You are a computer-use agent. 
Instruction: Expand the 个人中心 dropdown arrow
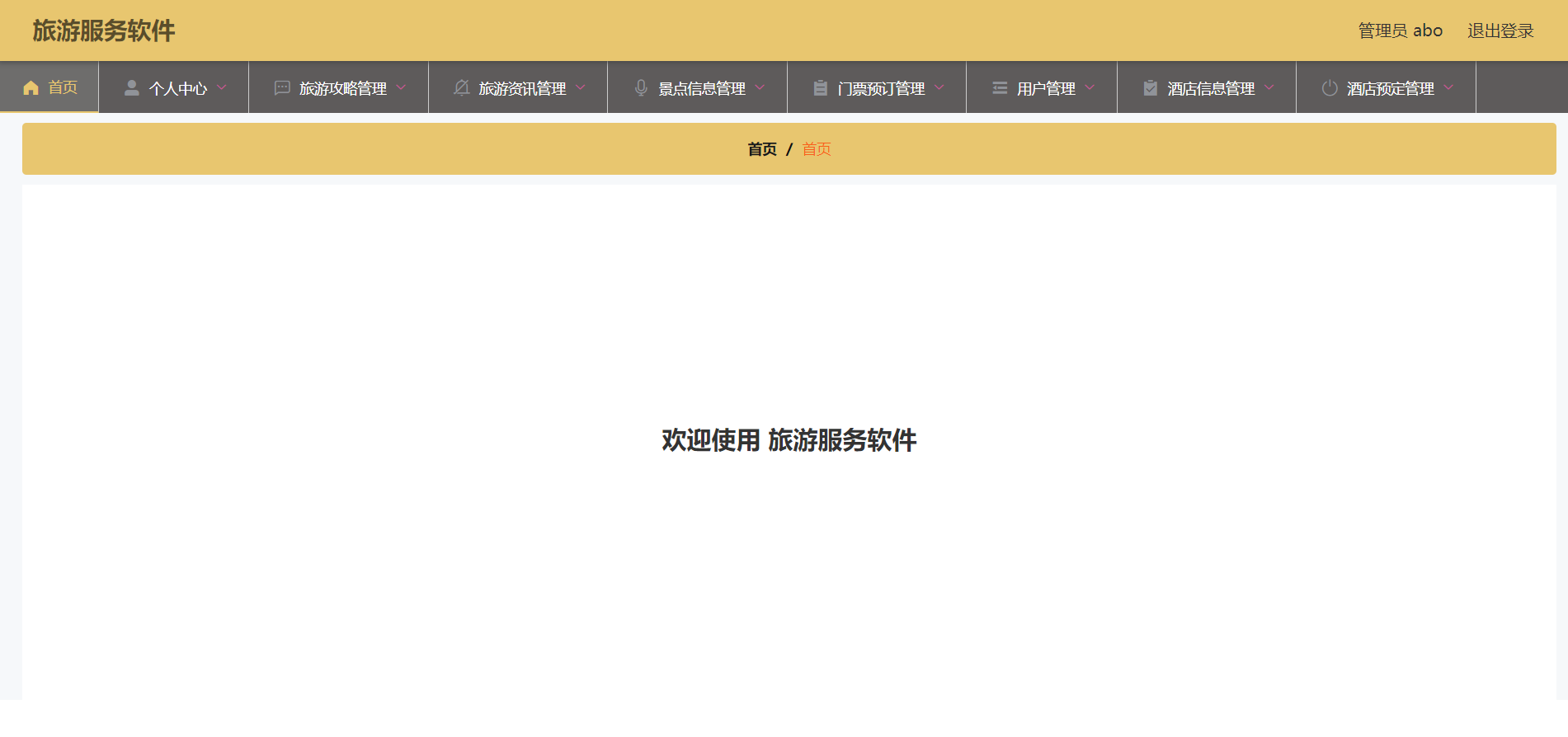(x=222, y=87)
